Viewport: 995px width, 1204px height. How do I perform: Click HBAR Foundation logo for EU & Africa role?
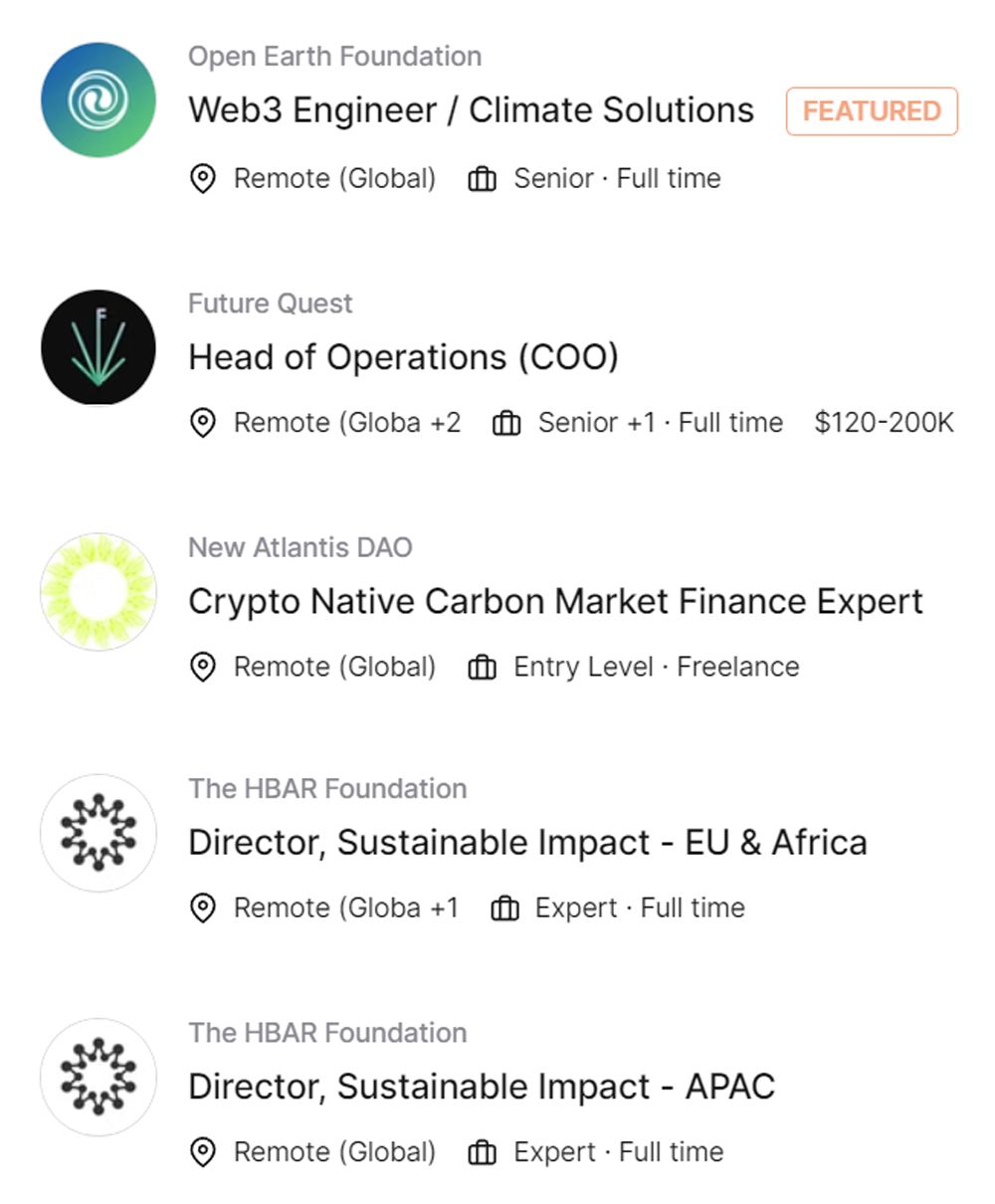98,833
